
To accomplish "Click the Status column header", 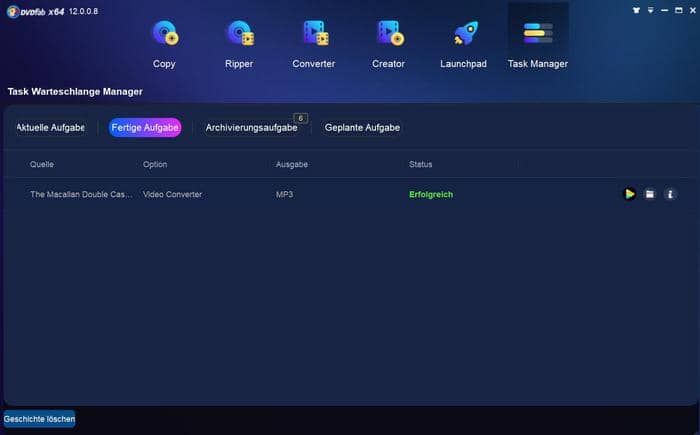I will click(420, 164).
